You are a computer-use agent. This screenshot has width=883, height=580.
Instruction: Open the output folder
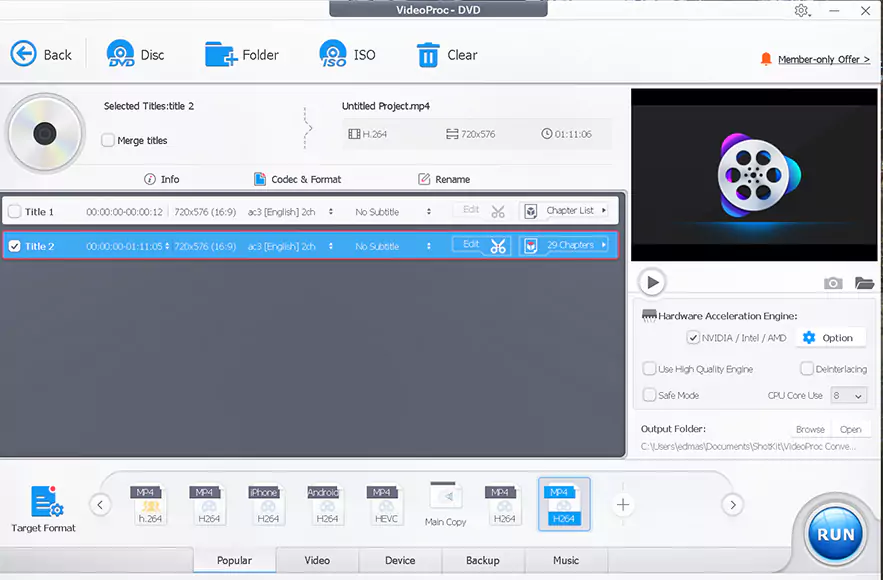tap(850, 429)
